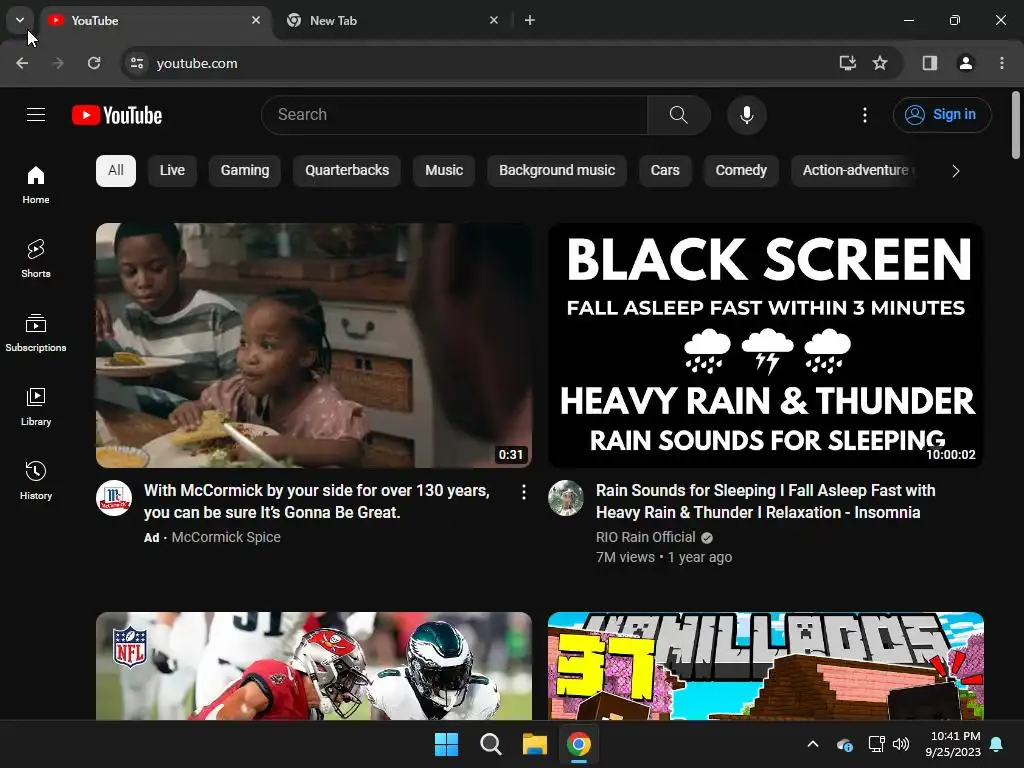Select the Background music chip
Image resolution: width=1024 pixels, height=768 pixels.
pyautogui.click(x=557, y=170)
